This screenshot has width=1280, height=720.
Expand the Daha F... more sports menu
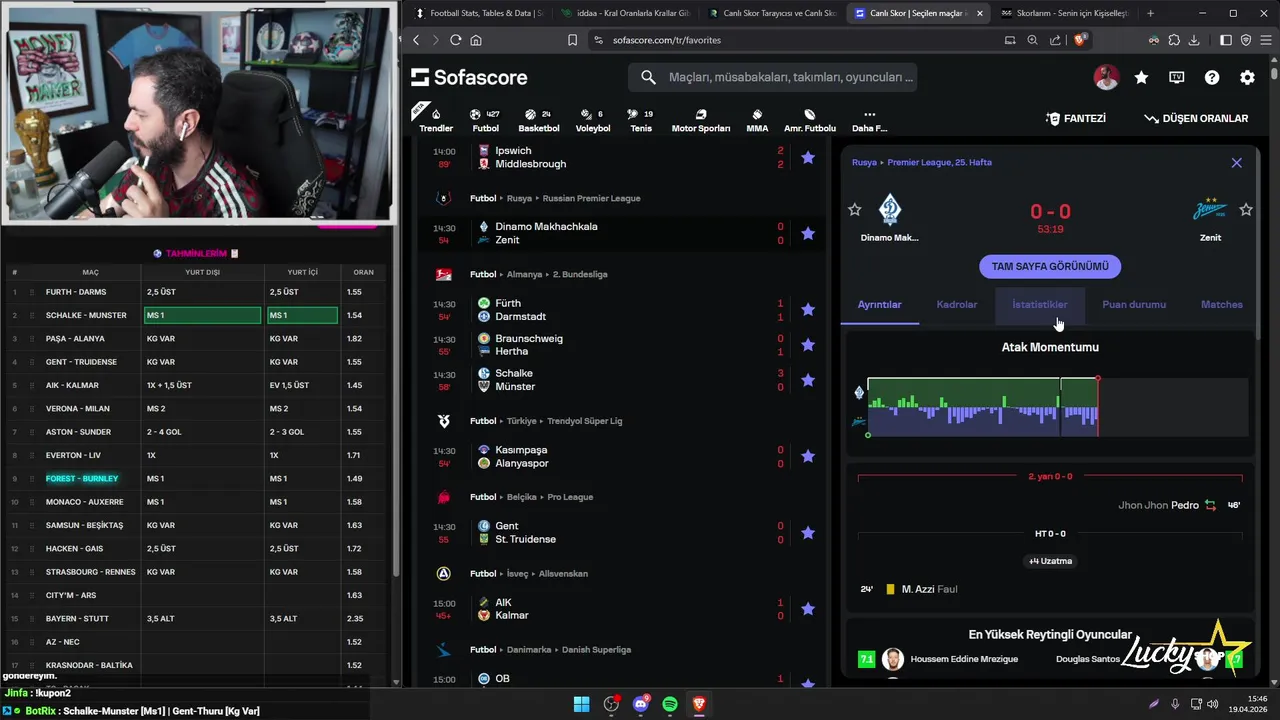(x=869, y=120)
